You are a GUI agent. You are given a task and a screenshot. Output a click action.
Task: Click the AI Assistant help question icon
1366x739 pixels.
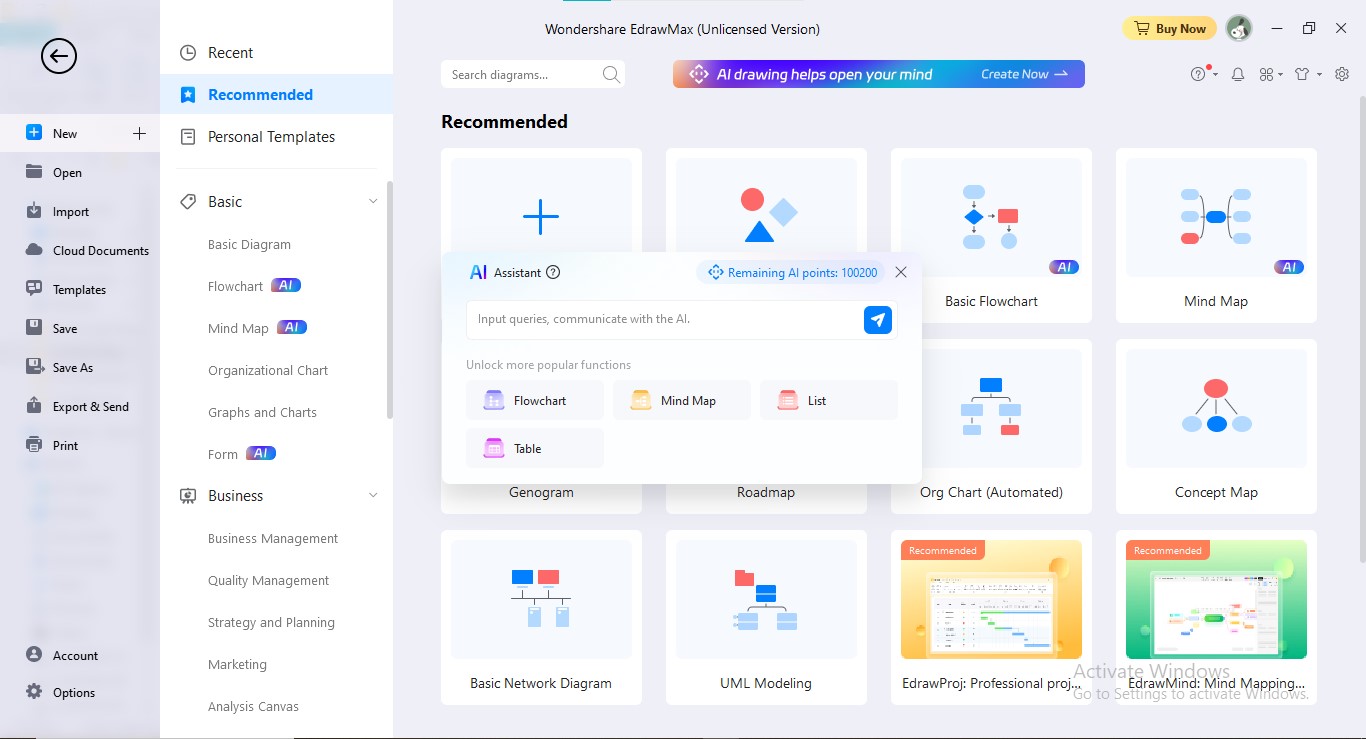[553, 272]
